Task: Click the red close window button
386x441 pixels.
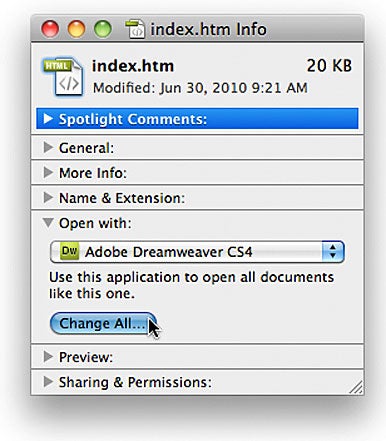Action: [x=50, y=29]
